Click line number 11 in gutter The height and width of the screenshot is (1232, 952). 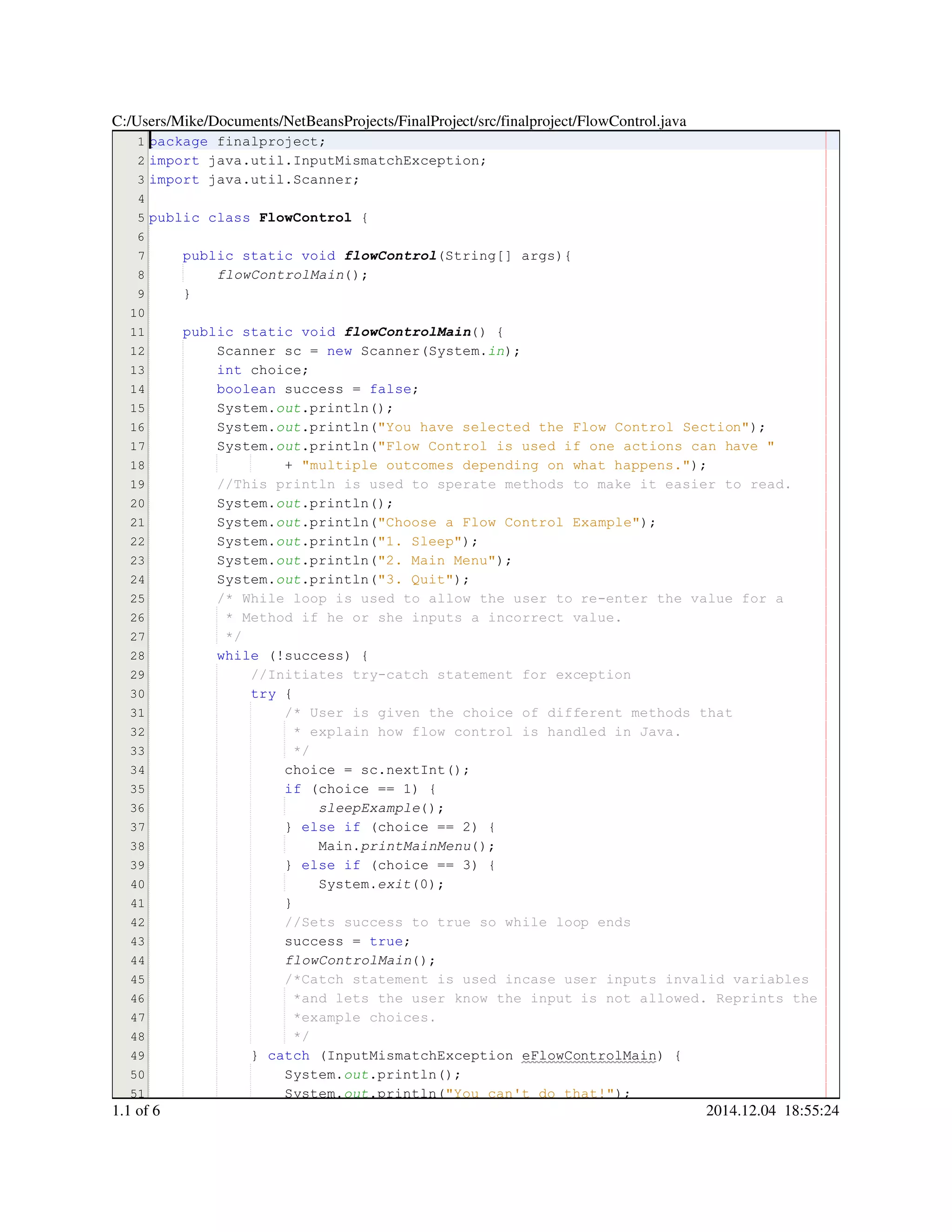(138, 332)
